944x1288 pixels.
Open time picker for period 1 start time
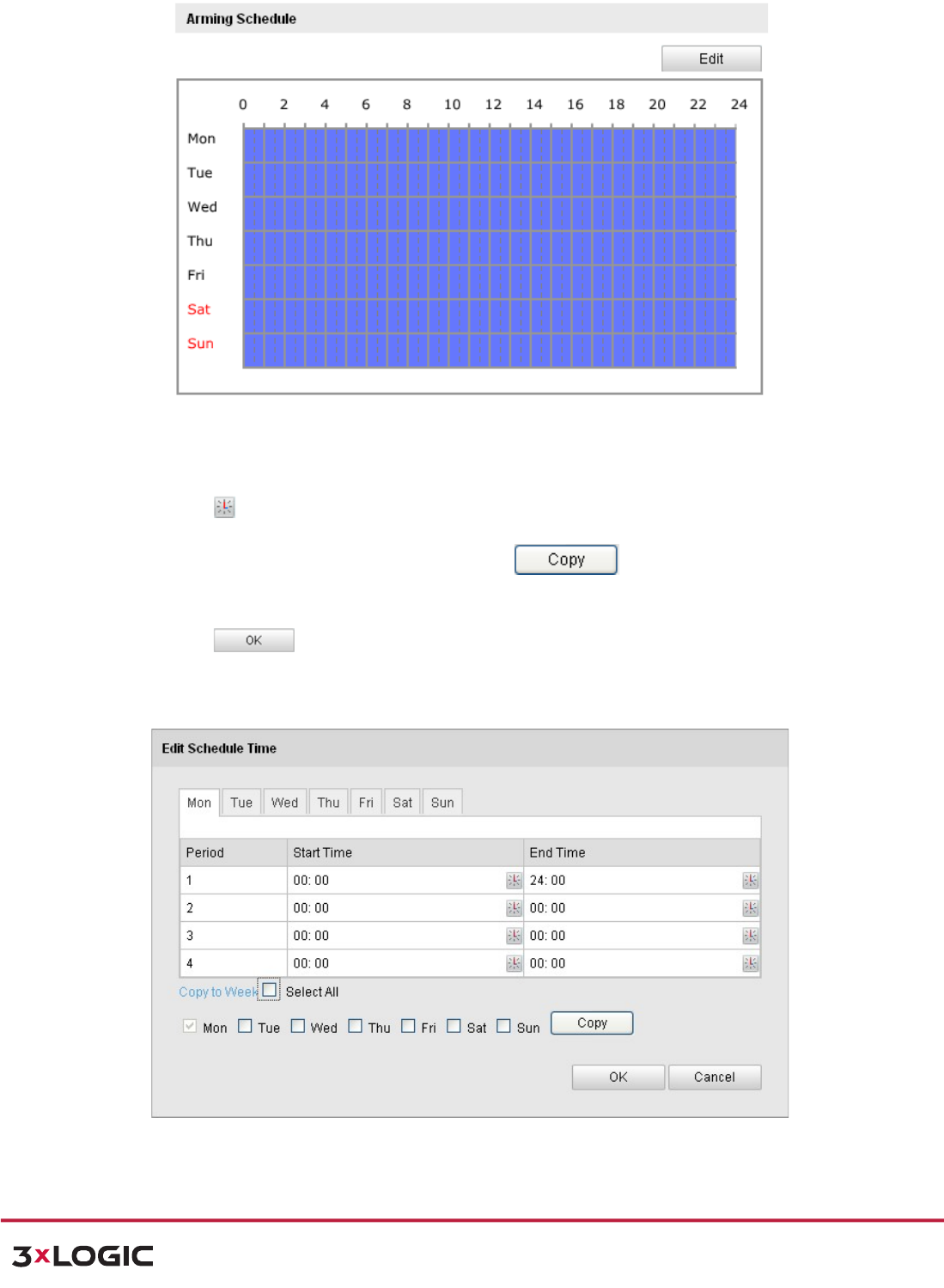coord(514,881)
